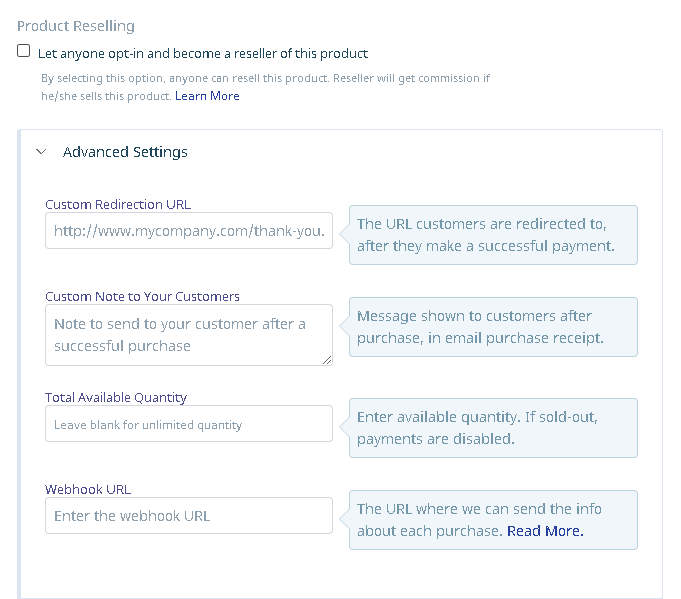This screenshot has width=681, height=599.
Task: Open the Learn More link about reselling
Action: [x=207, y=96]
